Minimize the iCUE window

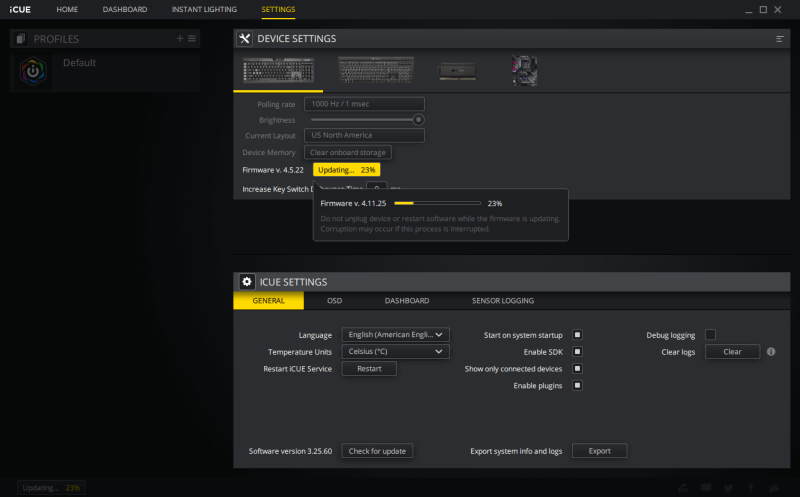748,10
